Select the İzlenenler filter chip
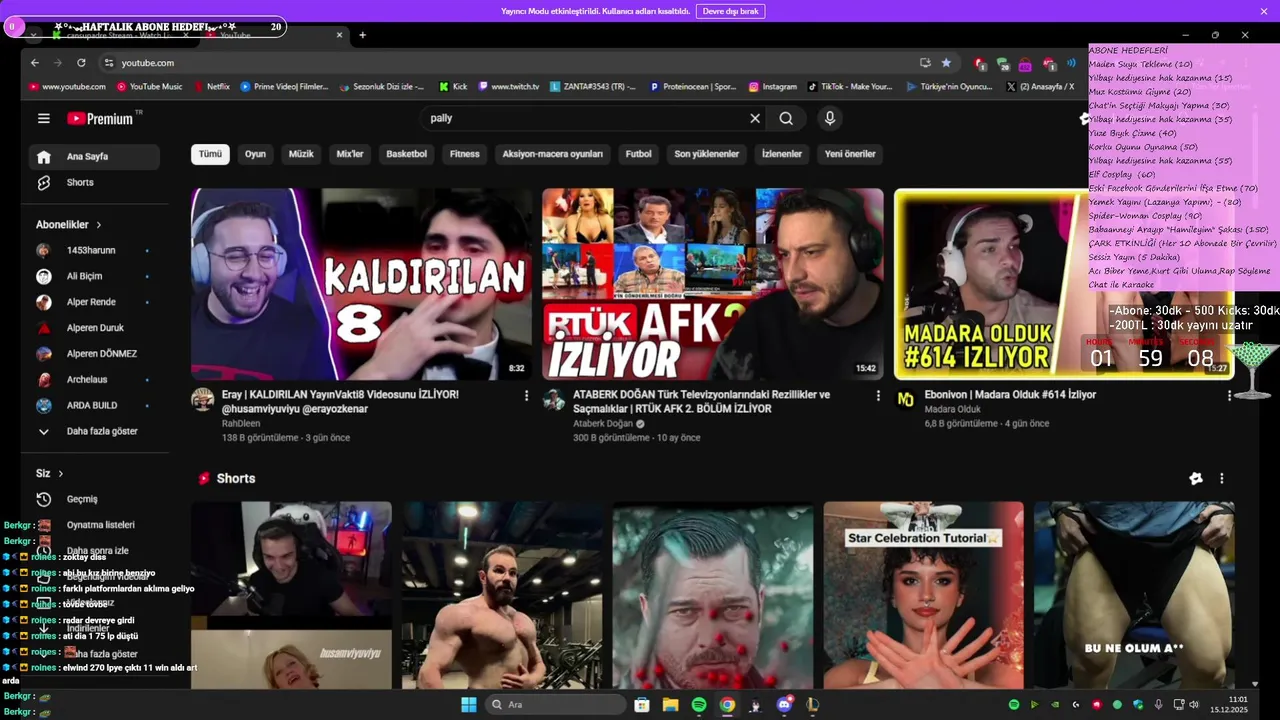This screenshot has height=720, width=1280. [782, 154]
